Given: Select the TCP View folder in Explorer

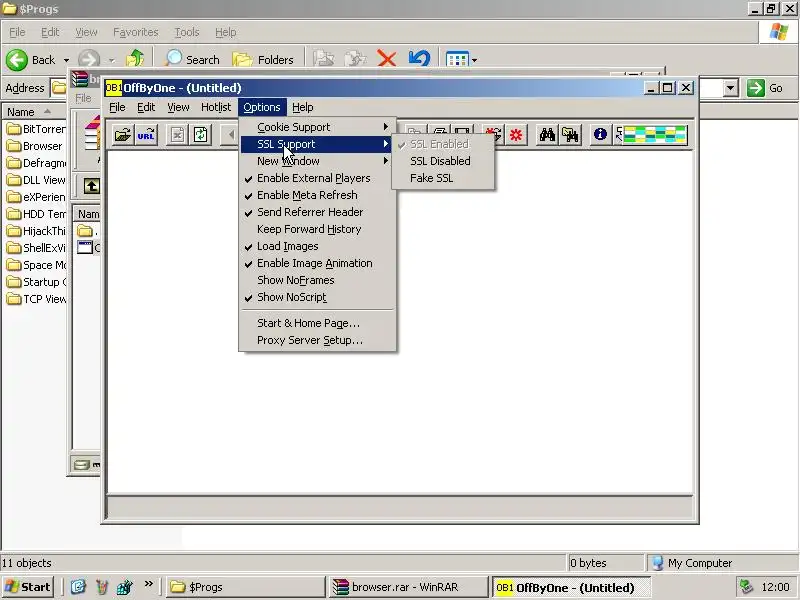Looking at the screenshot, I should [36, 299].
